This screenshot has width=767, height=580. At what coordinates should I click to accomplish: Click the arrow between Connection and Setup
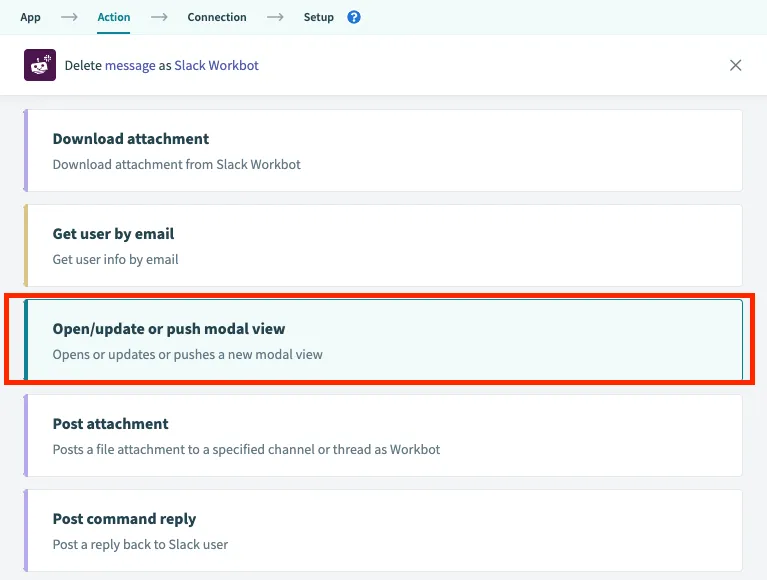(x=275, y=17)
